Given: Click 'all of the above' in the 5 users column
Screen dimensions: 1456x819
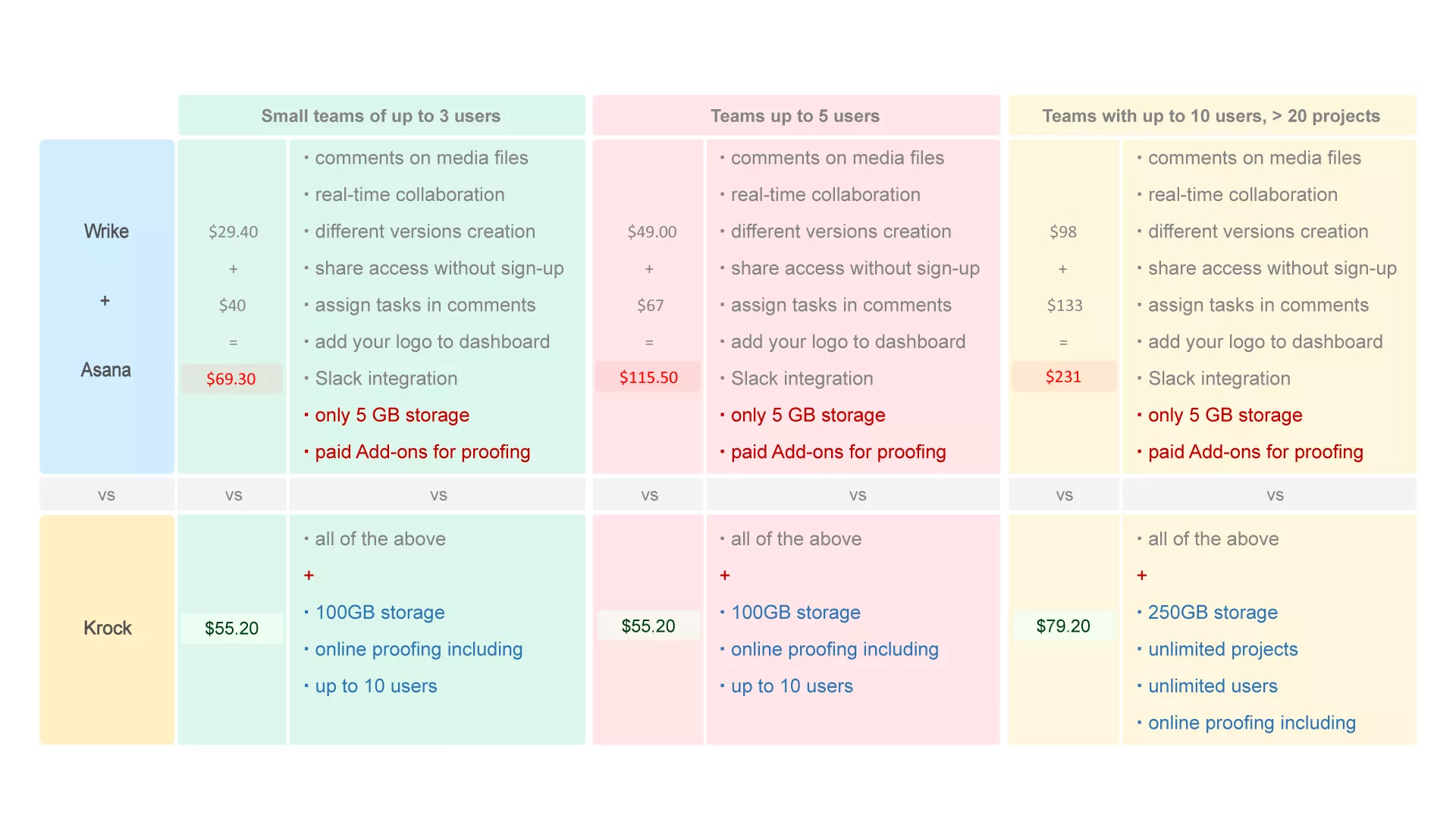Looking at the screenshot, I should 796,538.
